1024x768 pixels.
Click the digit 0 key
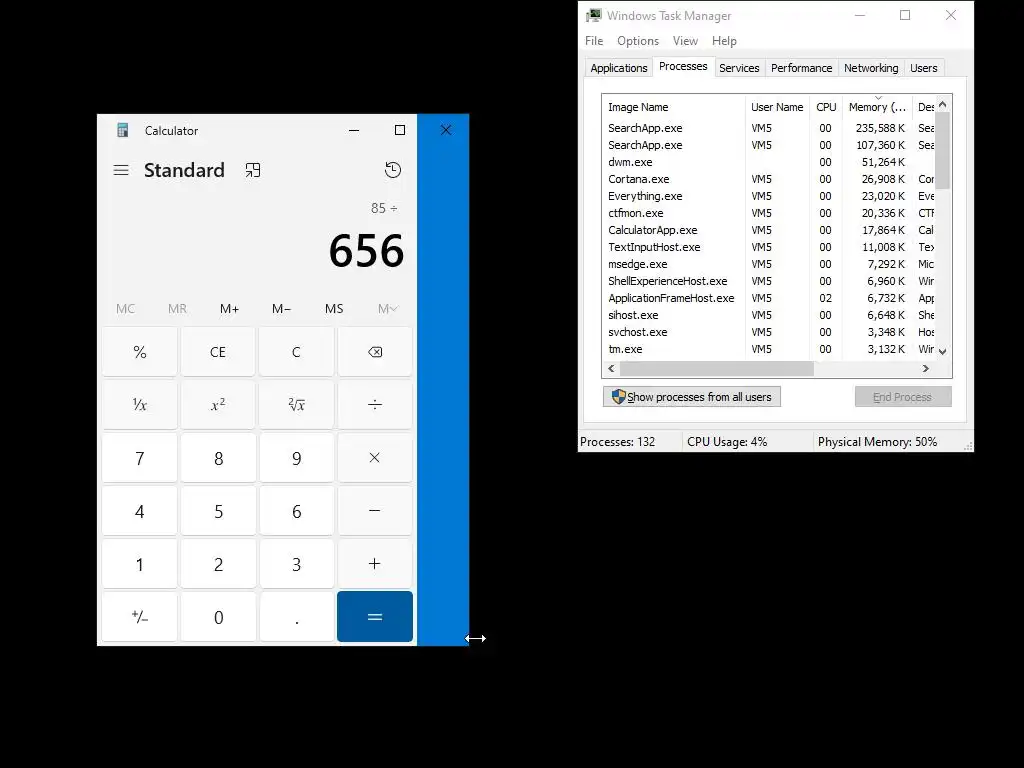pos(218,616)
